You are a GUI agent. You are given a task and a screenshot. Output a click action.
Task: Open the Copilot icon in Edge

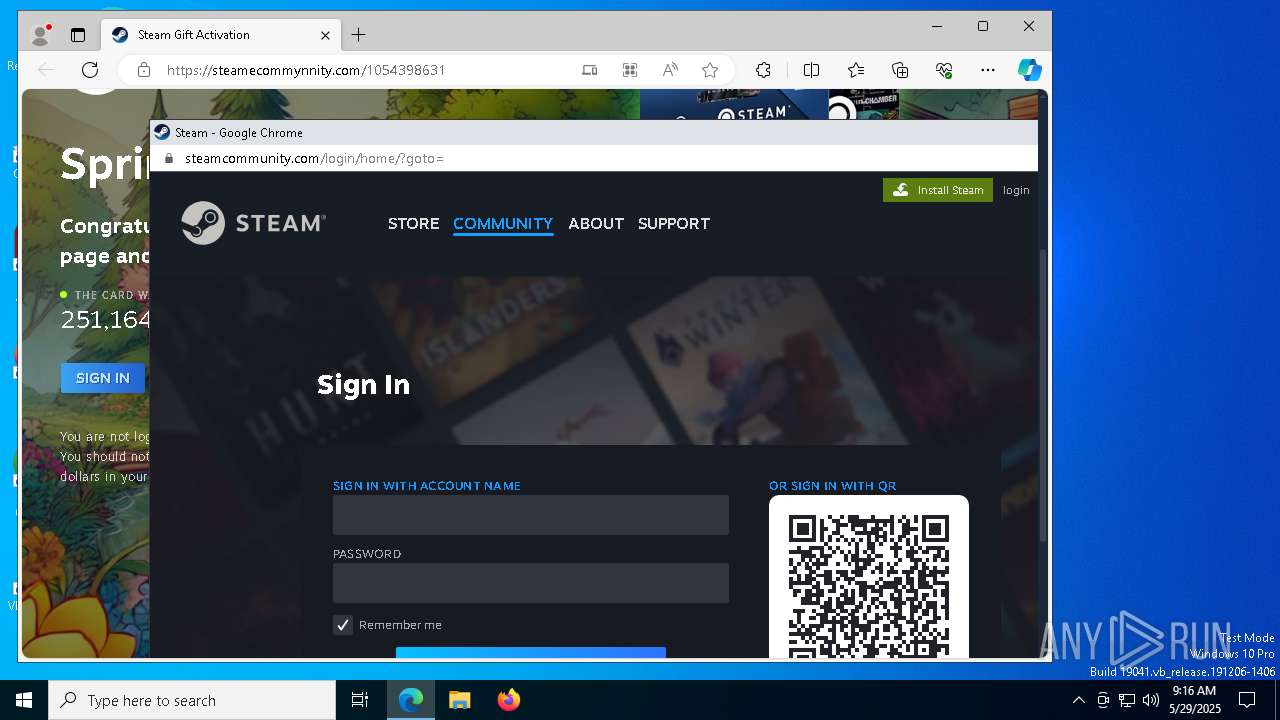(1030, 70)
